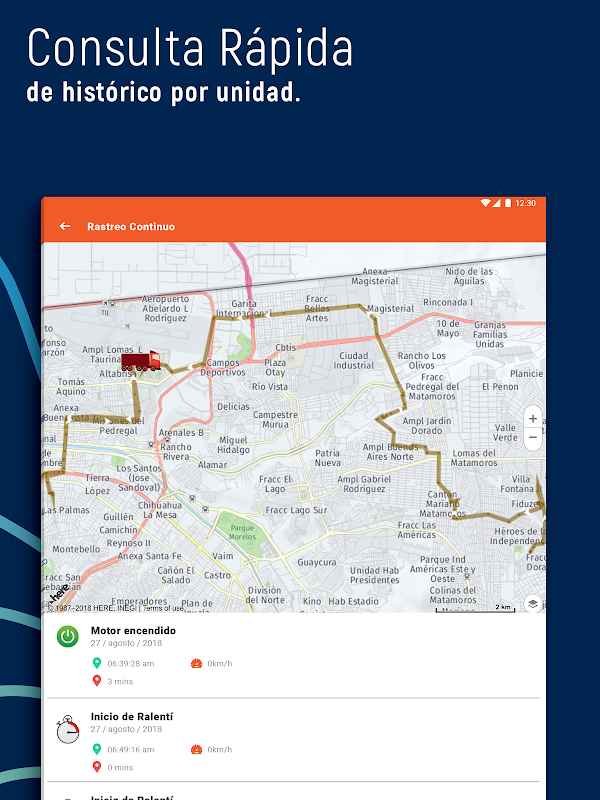Click the speedometer icon in Motor encendido row

click(x=196, y=663)
